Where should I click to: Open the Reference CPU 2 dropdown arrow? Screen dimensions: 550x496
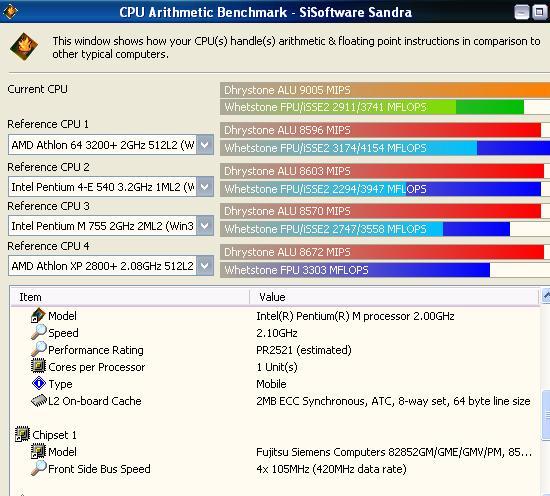click(x=204, y=187)
